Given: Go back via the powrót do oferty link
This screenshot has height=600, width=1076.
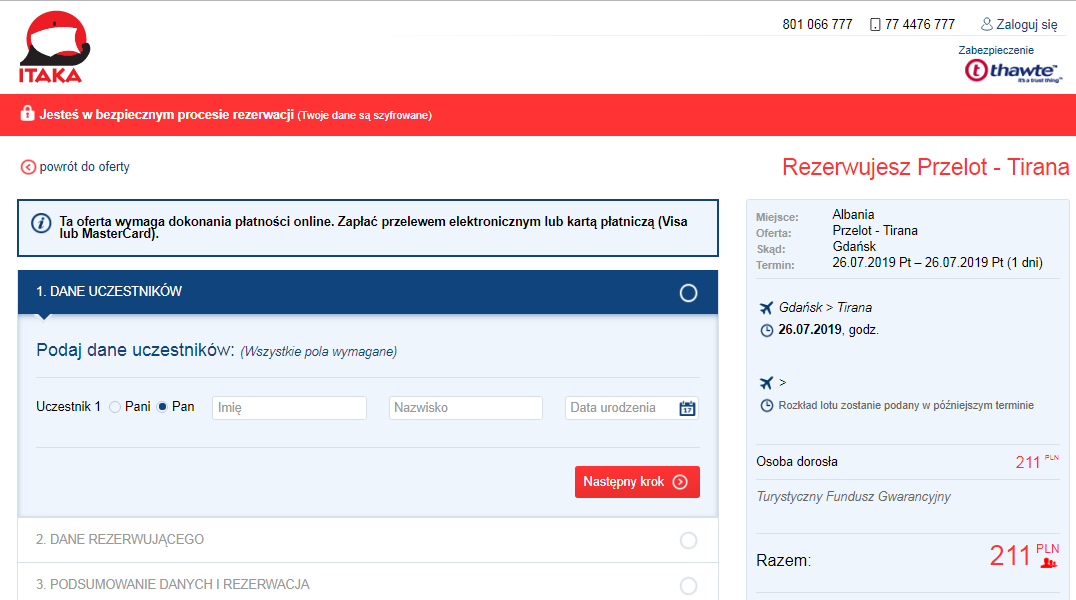Looking at the screenshot, I should 84,167.
